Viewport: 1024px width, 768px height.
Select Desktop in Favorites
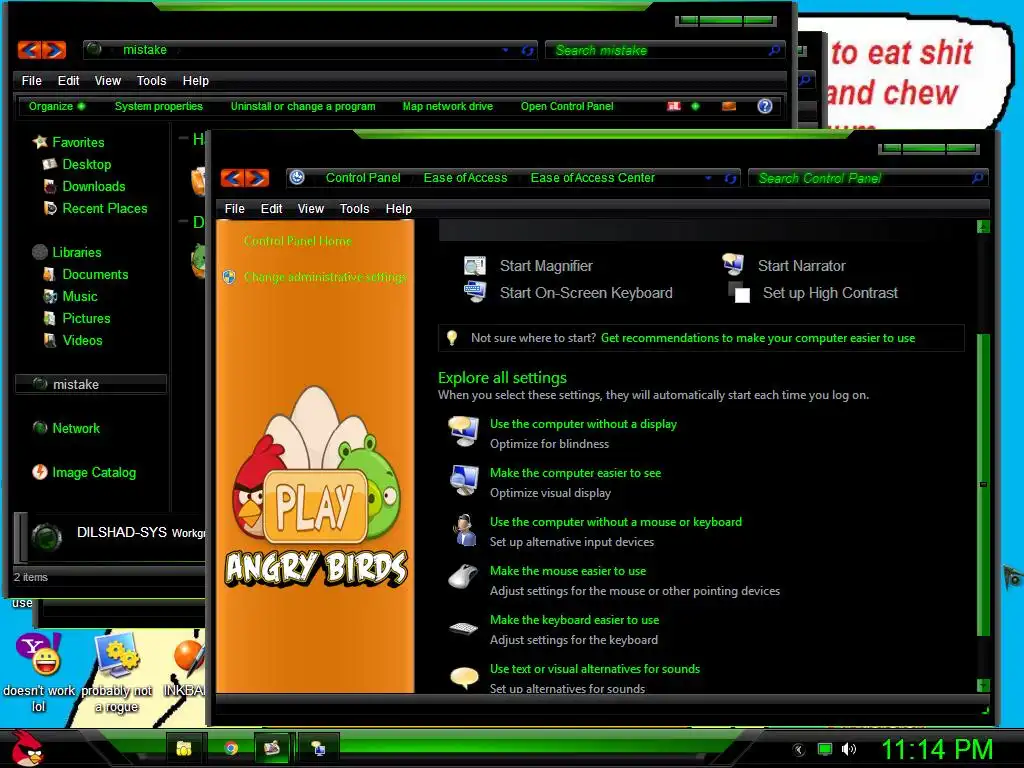pyautogui.click(x=87, y=164)
